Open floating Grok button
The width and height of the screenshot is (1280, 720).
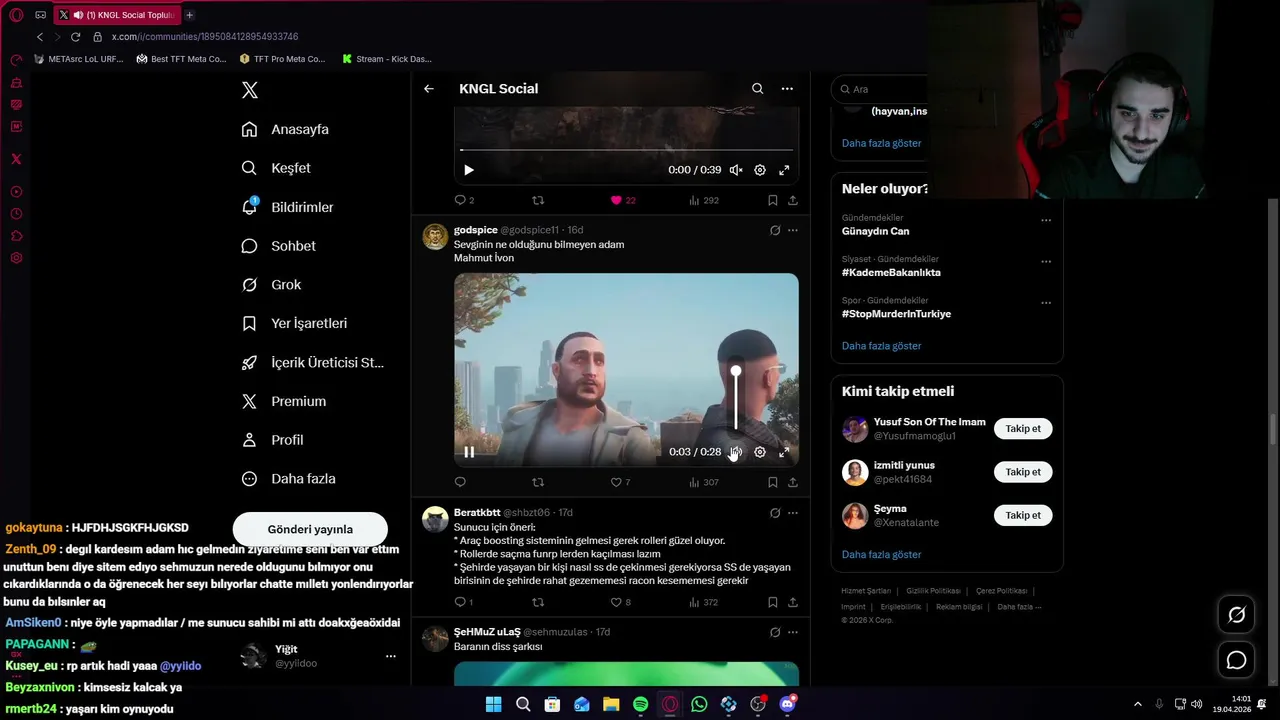coord(1237,615)
